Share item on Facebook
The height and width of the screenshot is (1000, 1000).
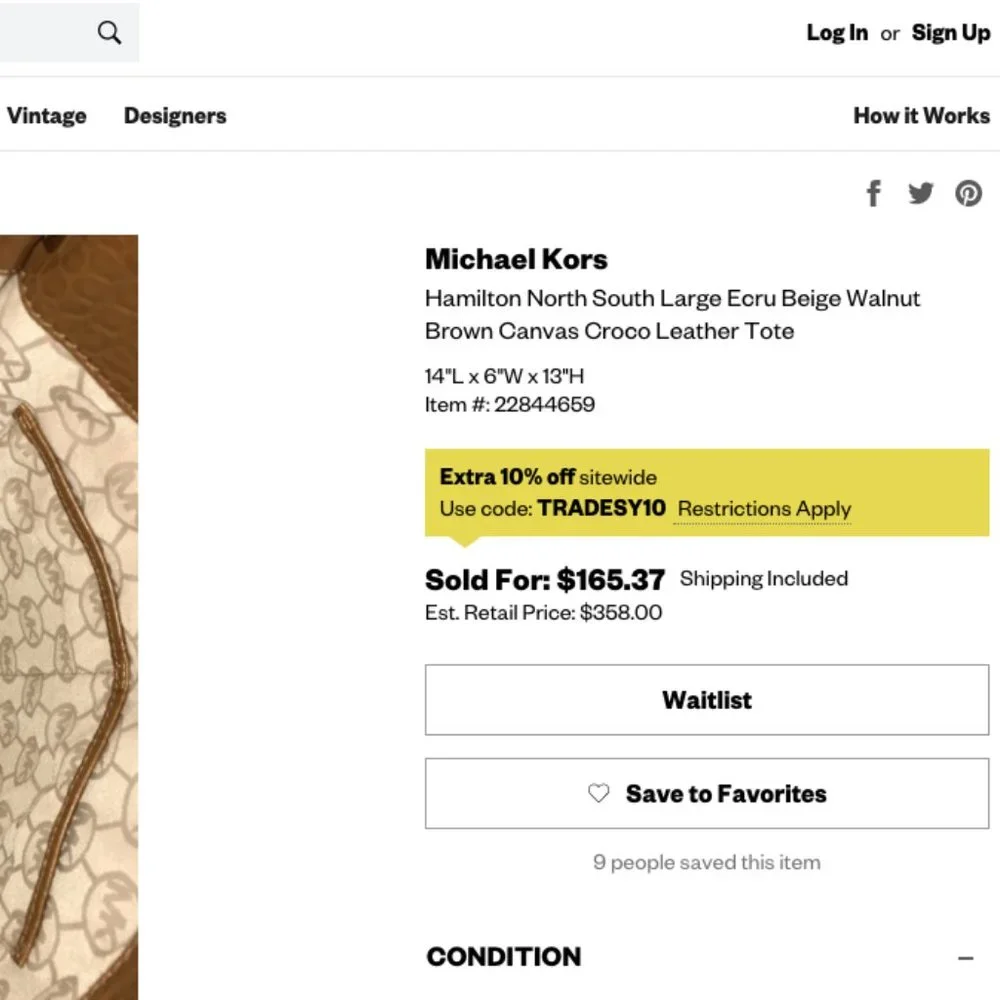874,193
